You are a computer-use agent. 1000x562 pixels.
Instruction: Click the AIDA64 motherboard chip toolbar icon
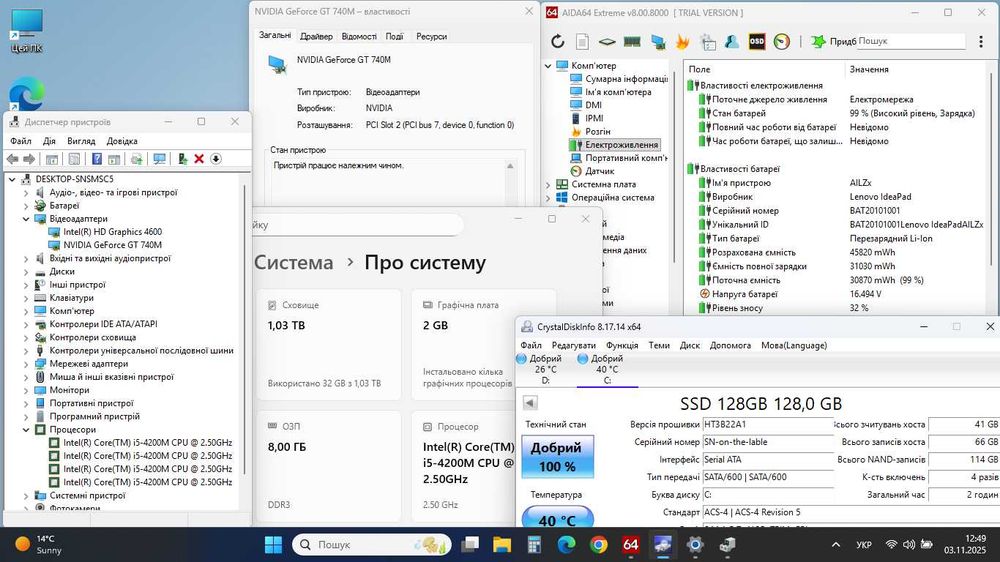point(607,41)
